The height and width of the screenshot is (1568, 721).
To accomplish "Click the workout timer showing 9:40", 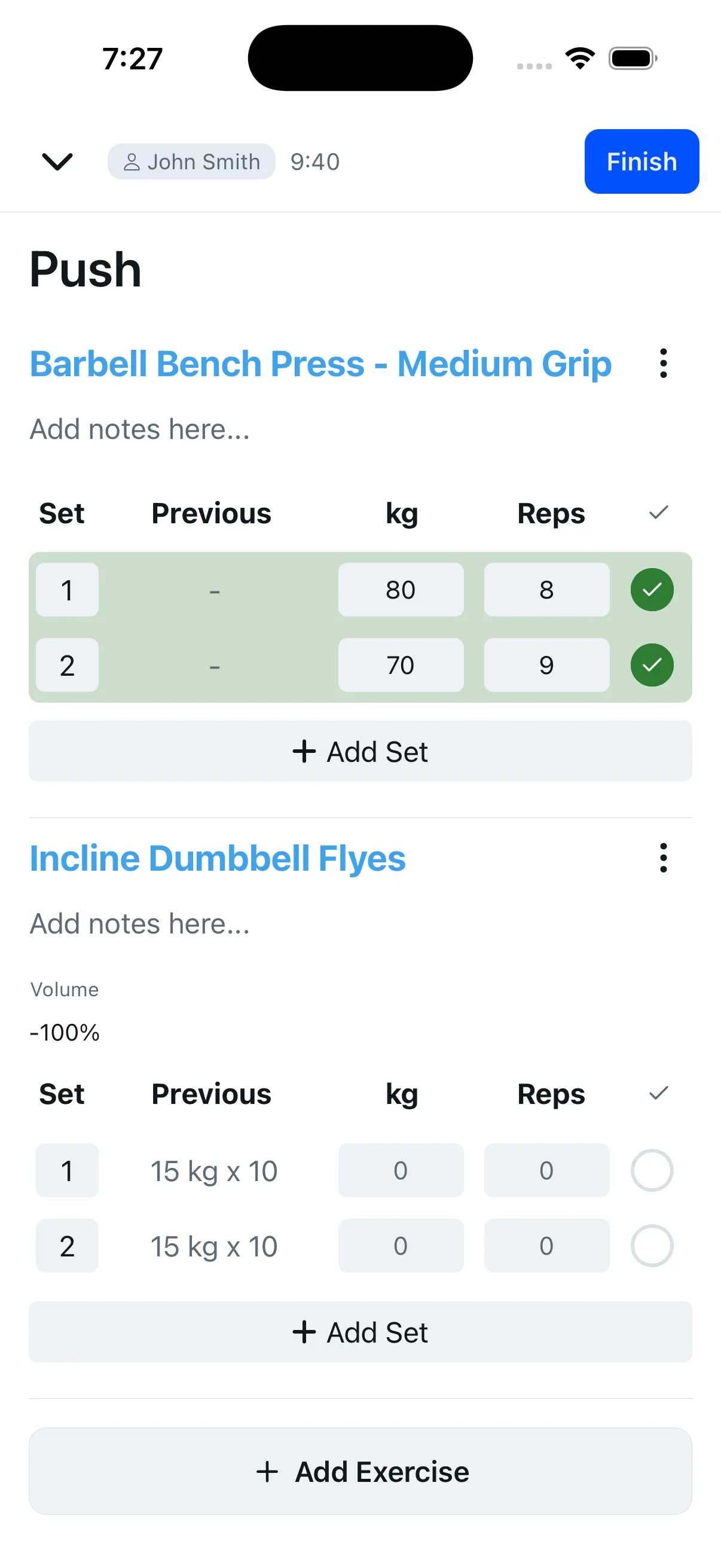I will tap(314, 161).
